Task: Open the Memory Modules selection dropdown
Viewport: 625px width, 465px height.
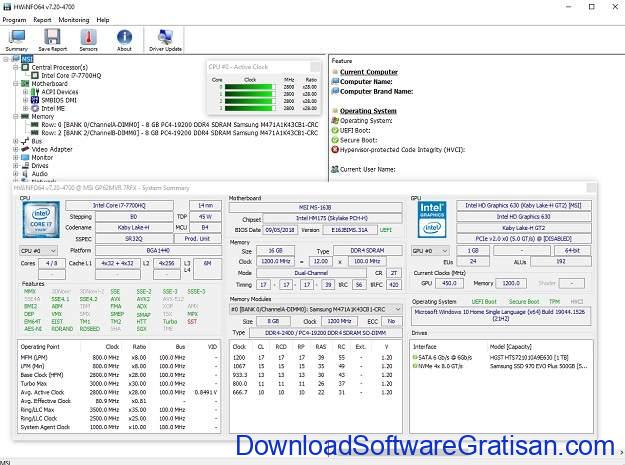Action: tap(316, 309)
